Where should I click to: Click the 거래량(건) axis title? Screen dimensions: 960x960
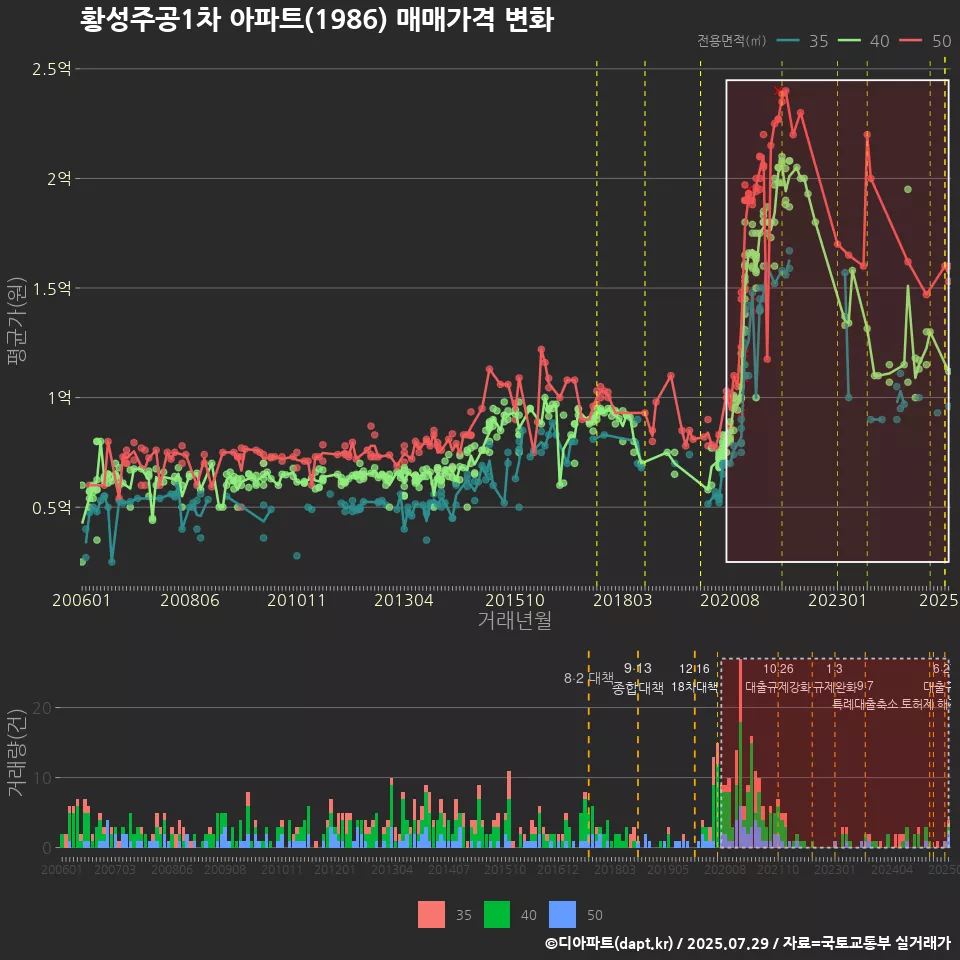[x=17, y=752]
